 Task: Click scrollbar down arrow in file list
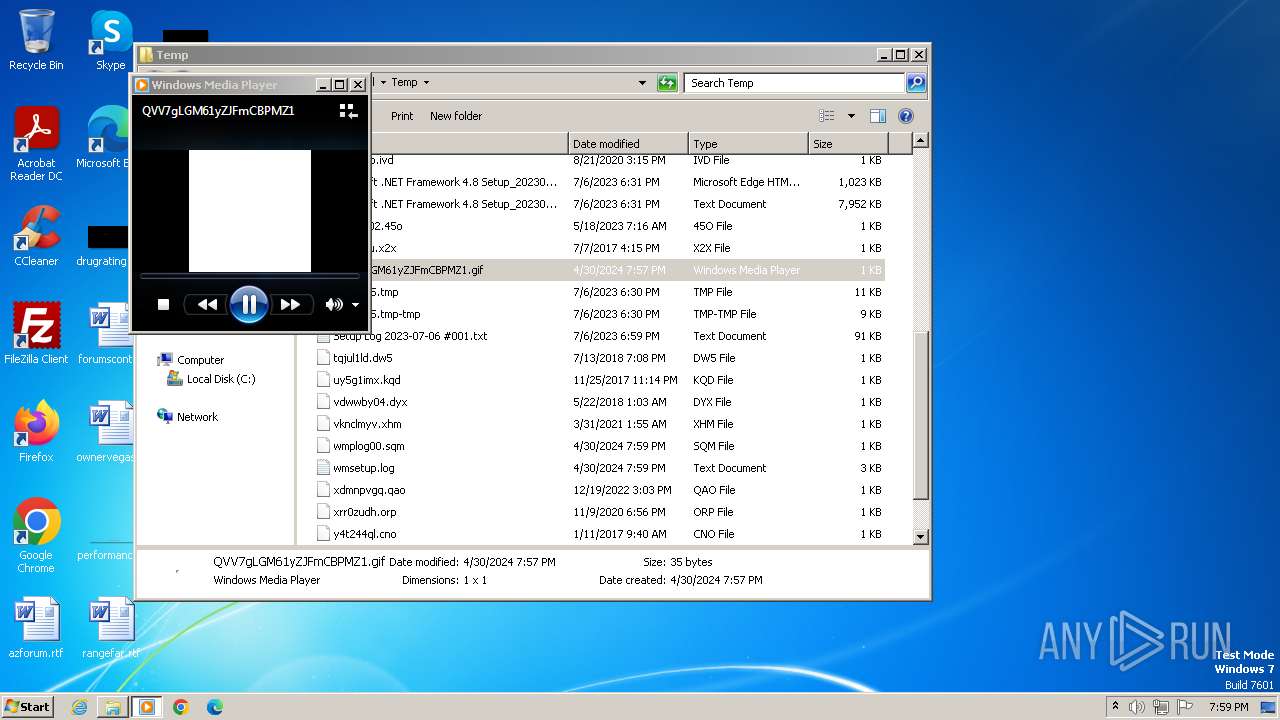coord(921,537)
